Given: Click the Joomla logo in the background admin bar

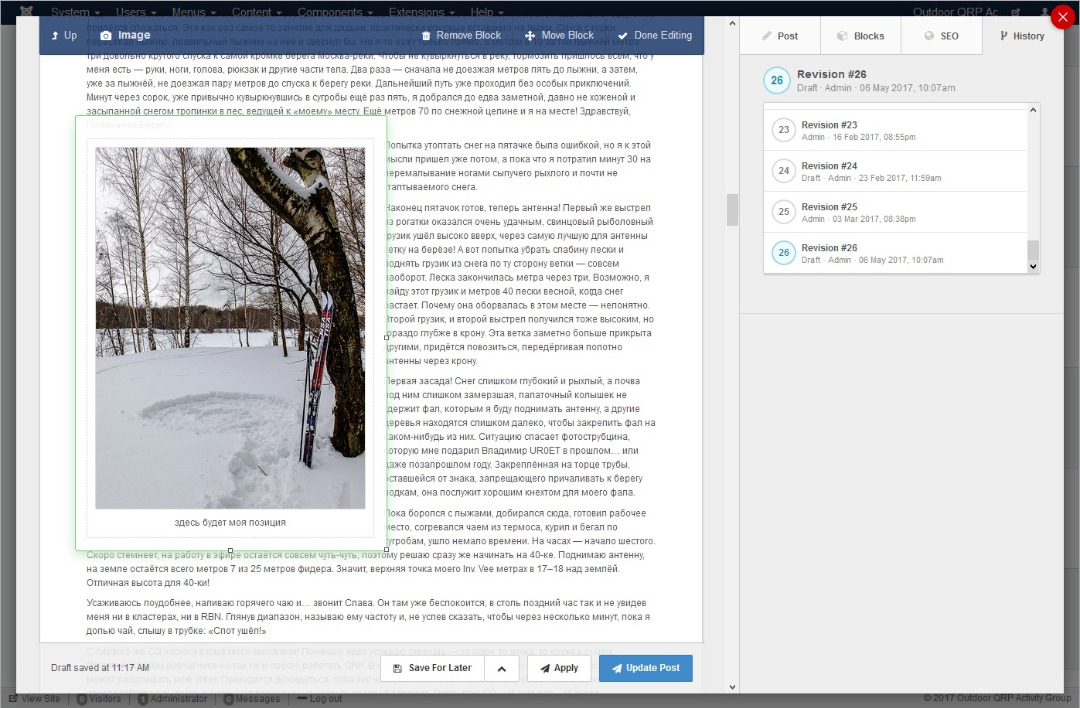Looking at the screenshot, I should [26, 11].
